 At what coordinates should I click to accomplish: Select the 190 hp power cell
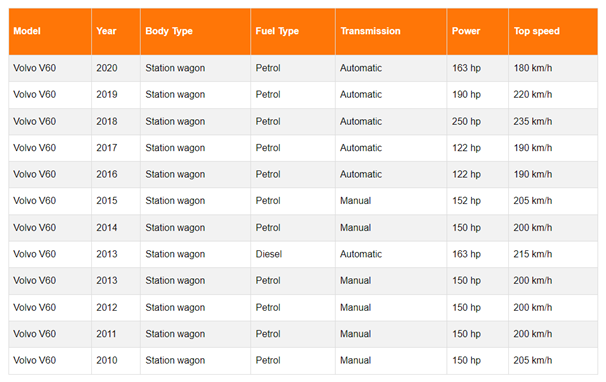478,95
